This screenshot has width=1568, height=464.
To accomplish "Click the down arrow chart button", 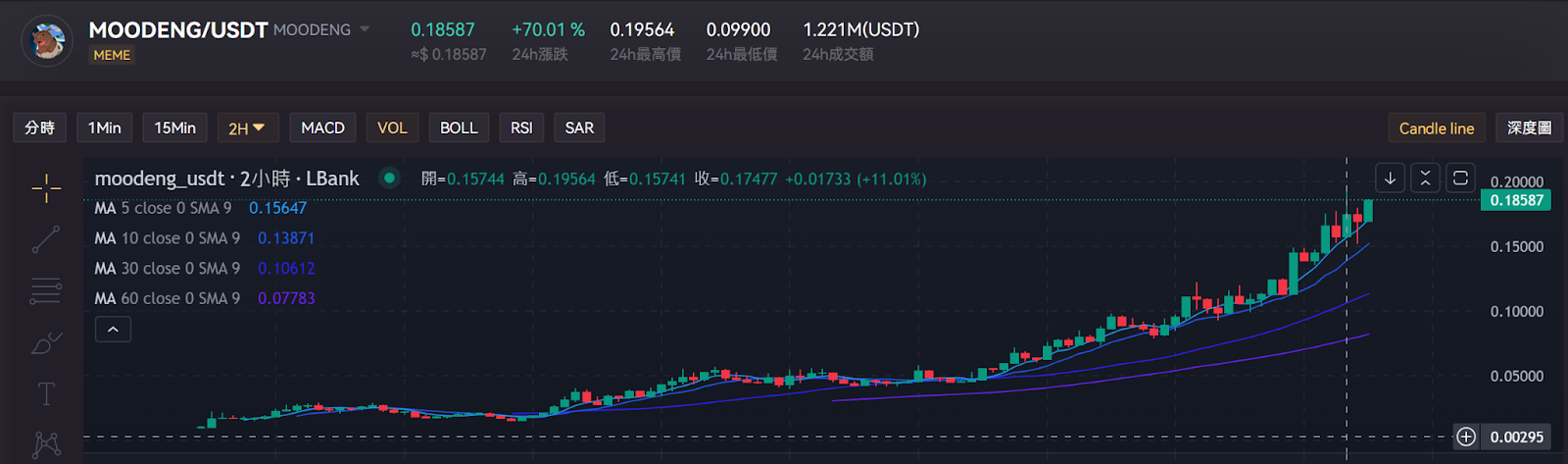I will [1390, 178].
